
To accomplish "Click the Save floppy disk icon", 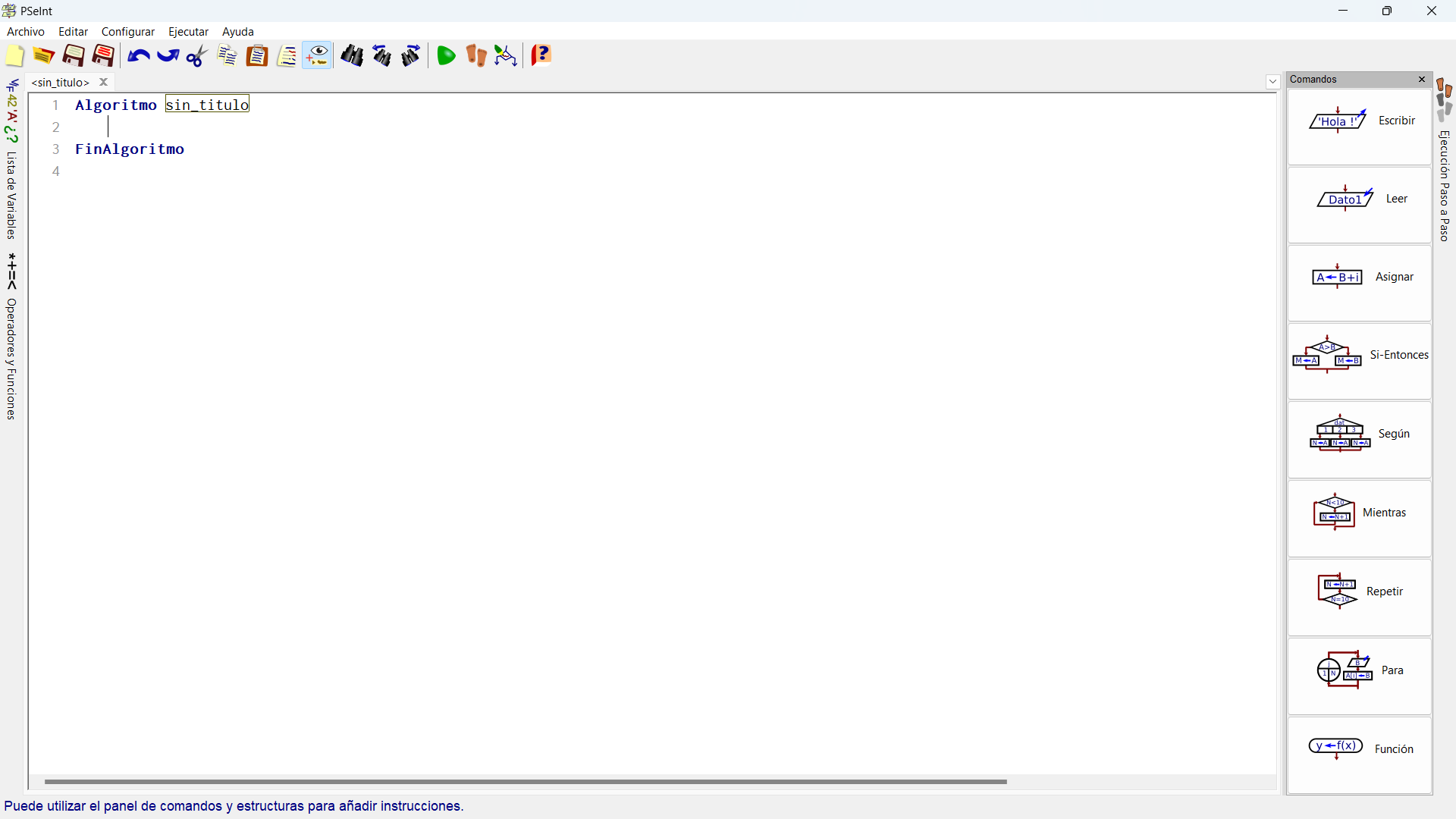I will click(74, 56).
